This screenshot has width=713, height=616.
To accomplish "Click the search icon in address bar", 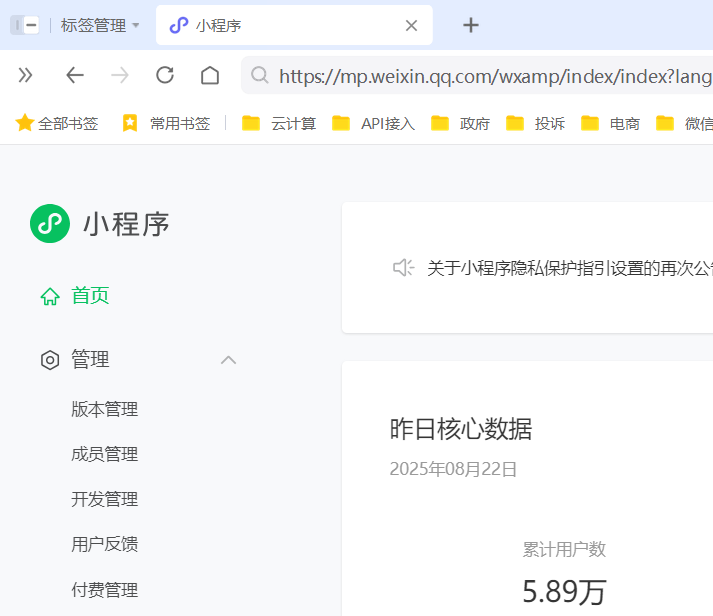I will 260,75.
